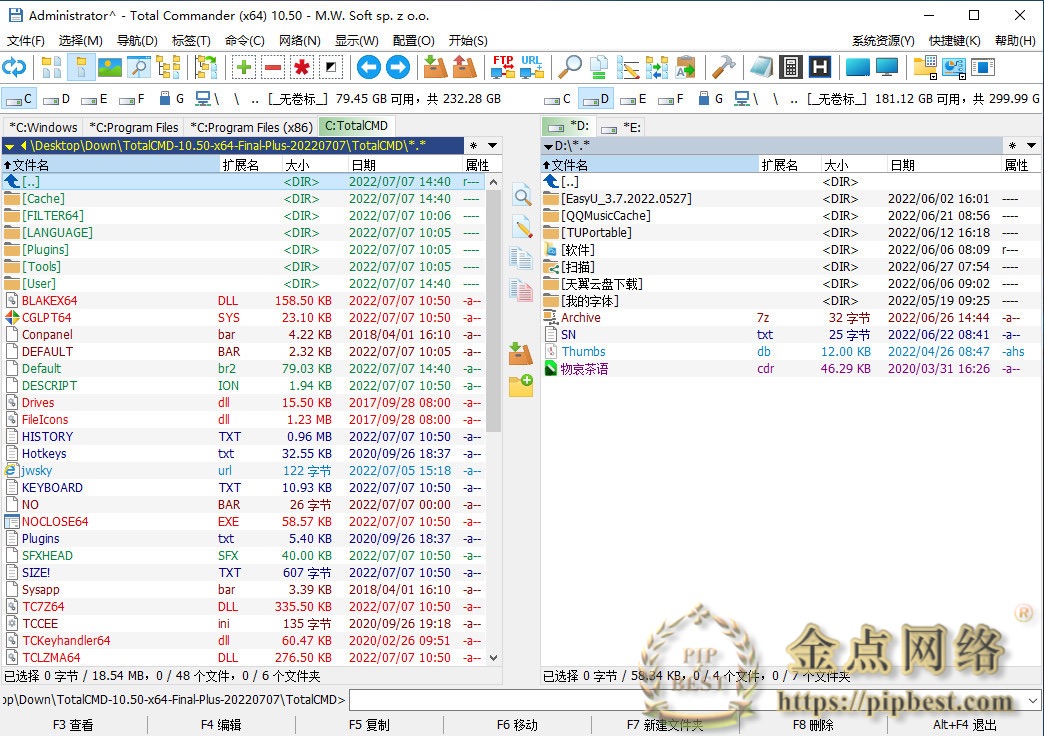Start a URL network connection
Image resolution: width=1044 pixels, height=736 pixels.
coord(533,68)
